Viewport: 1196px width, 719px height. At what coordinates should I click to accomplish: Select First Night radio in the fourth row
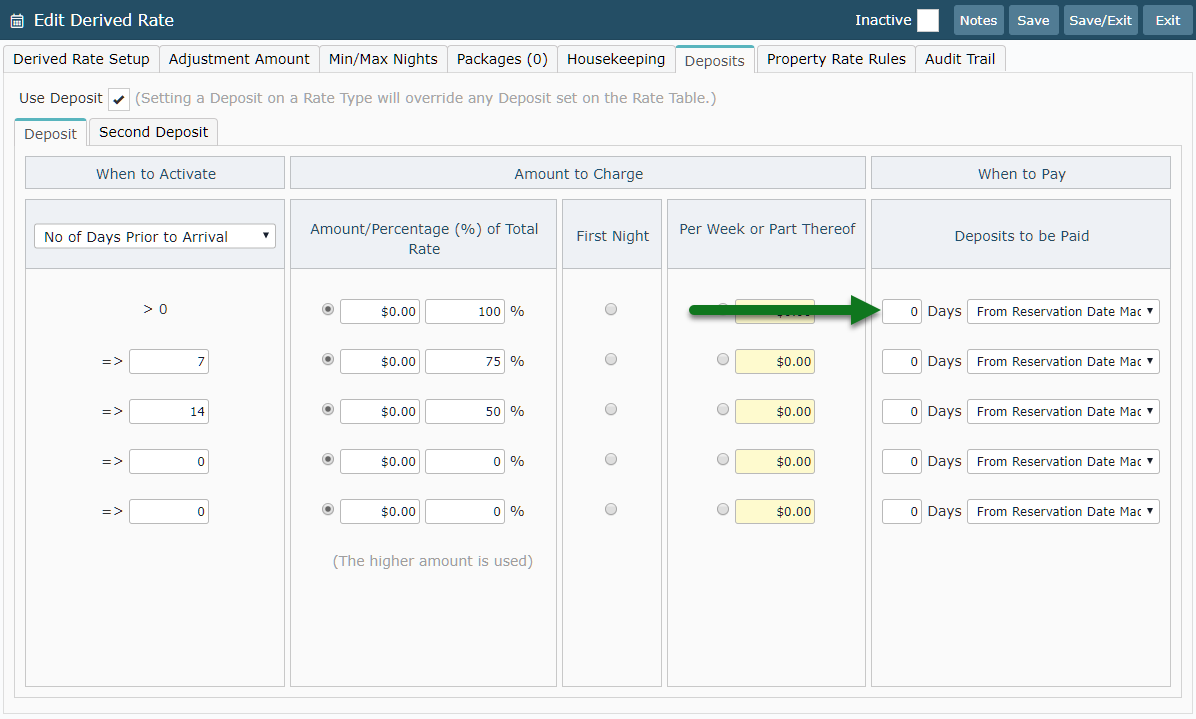coord(611,459)
